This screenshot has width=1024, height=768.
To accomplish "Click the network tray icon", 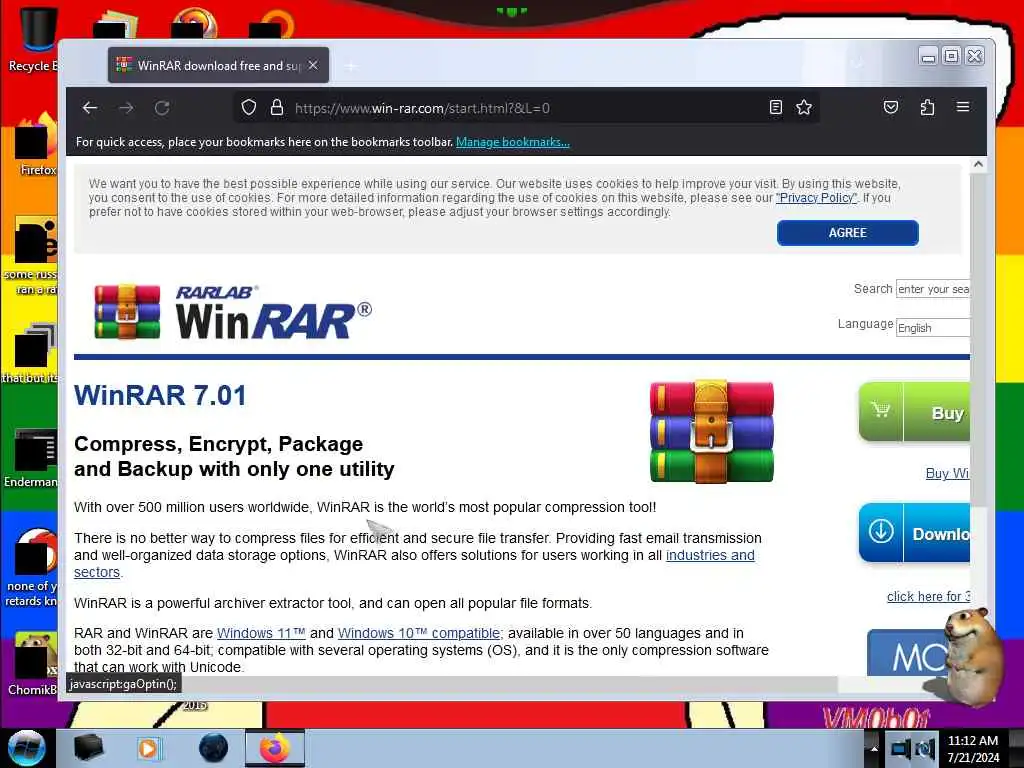I will coord(900,748).
